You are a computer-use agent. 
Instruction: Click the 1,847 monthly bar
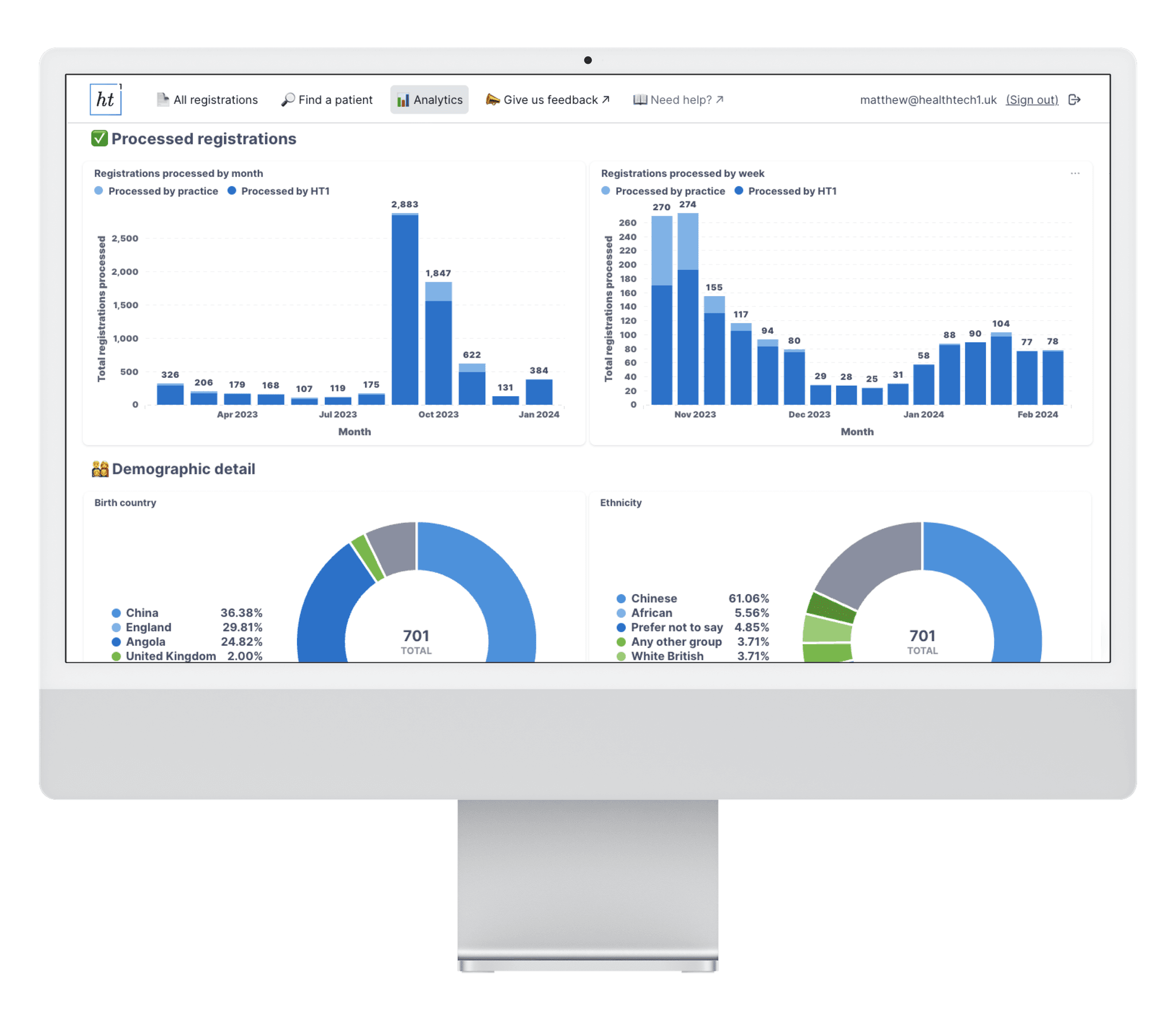(x=438, y=343)
